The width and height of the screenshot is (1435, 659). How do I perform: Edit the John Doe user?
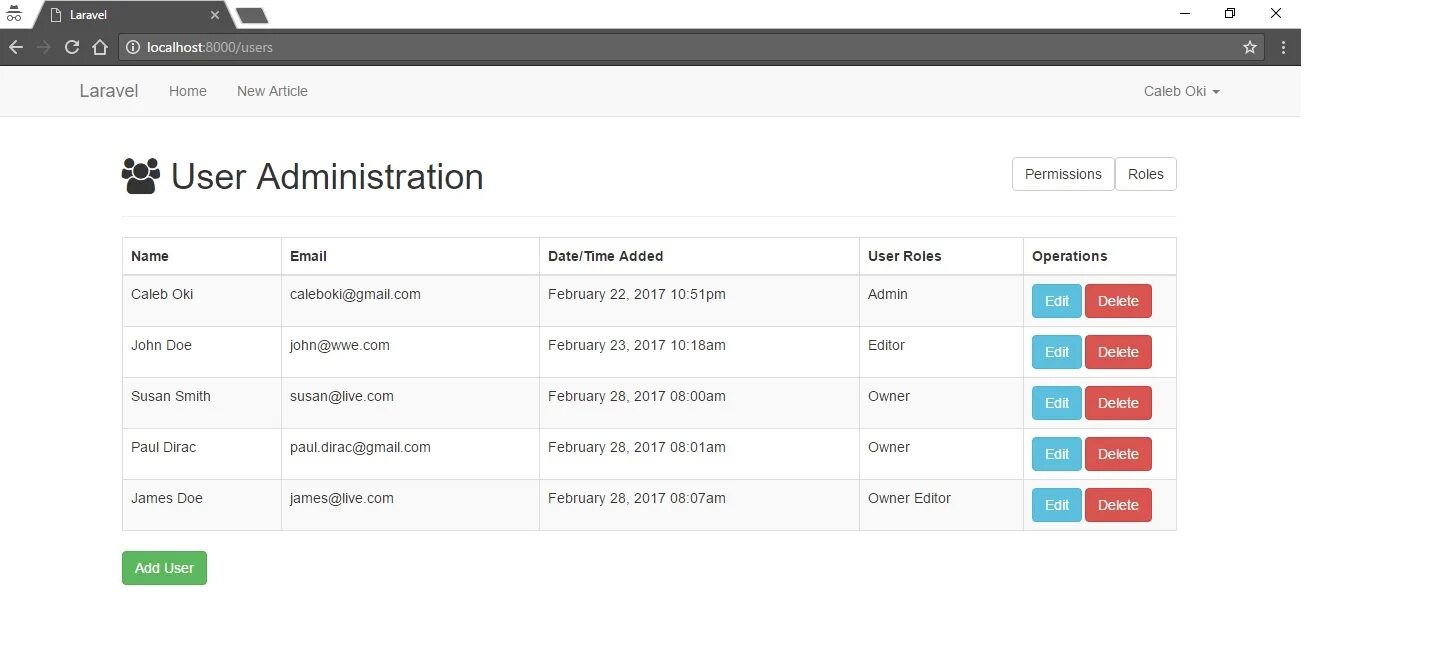pos(1056,352)
